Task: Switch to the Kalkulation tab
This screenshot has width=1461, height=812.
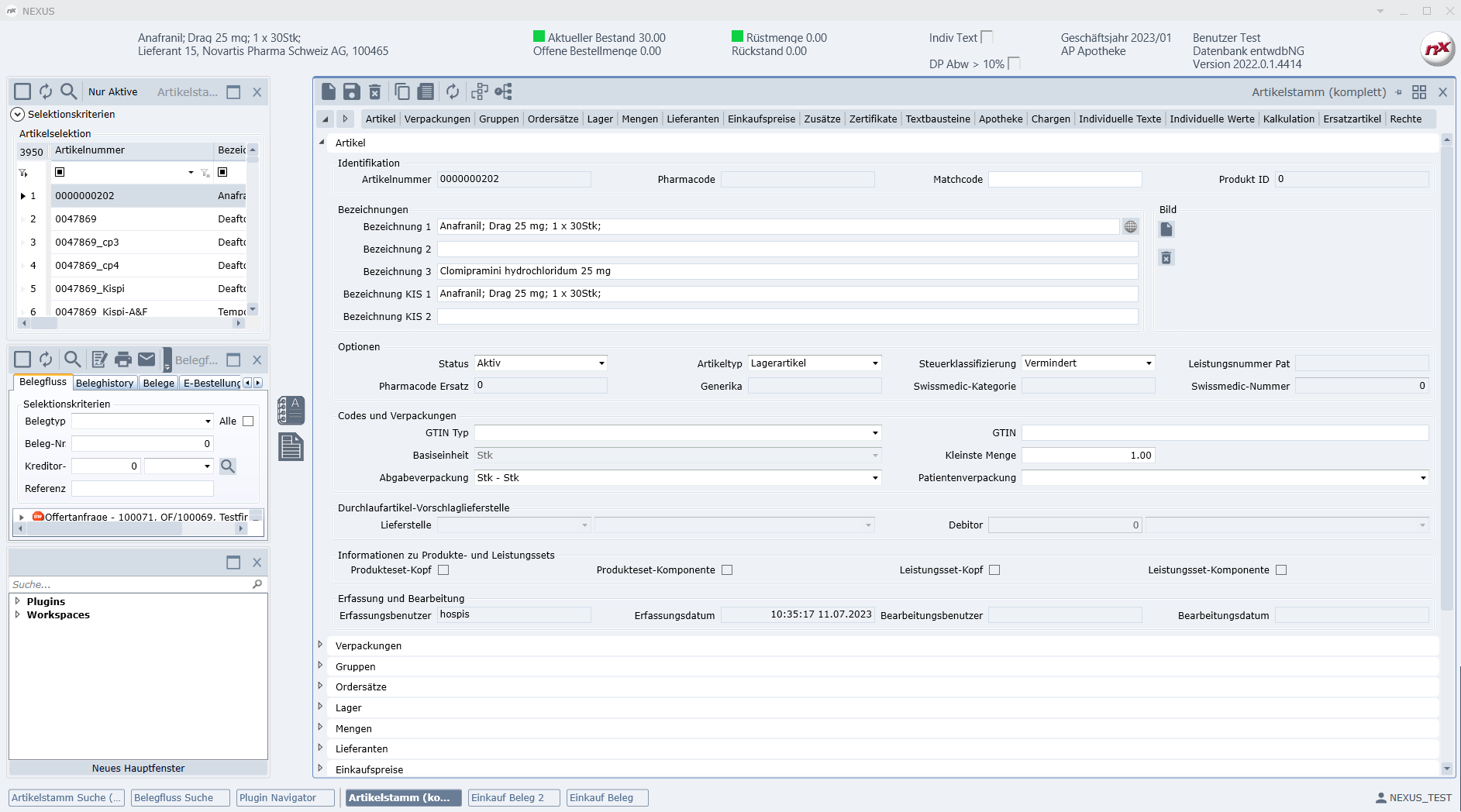Action: (x=1288, y=119)
